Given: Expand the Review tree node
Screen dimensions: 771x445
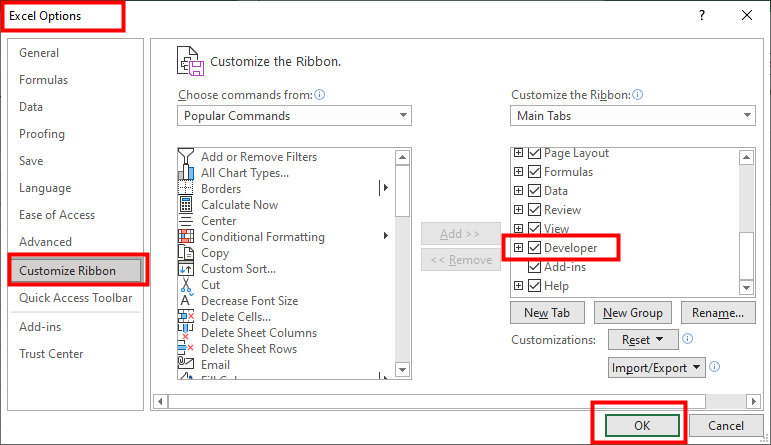Looking at the screenshot, I should coord(518,209).
